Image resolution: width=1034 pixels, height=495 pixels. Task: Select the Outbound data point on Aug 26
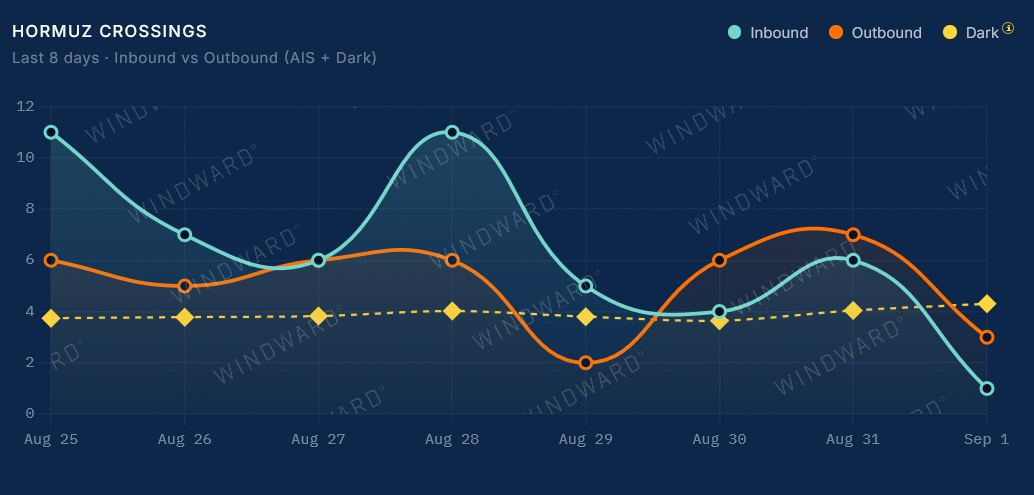tap(185, 286)
